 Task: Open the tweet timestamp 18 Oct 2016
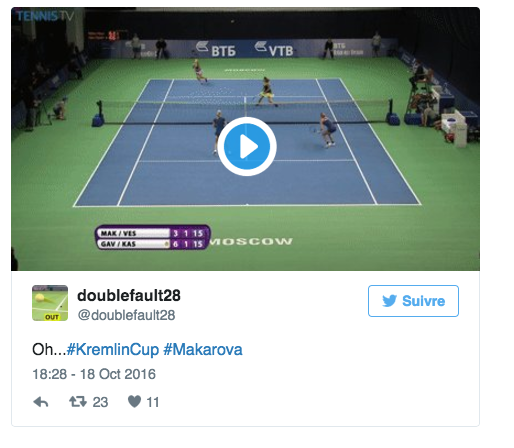pos(94,374)
